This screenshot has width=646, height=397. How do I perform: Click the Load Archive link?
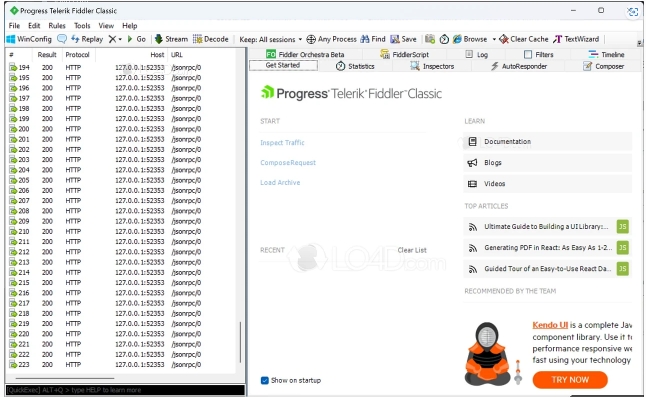tap(280, 182)
